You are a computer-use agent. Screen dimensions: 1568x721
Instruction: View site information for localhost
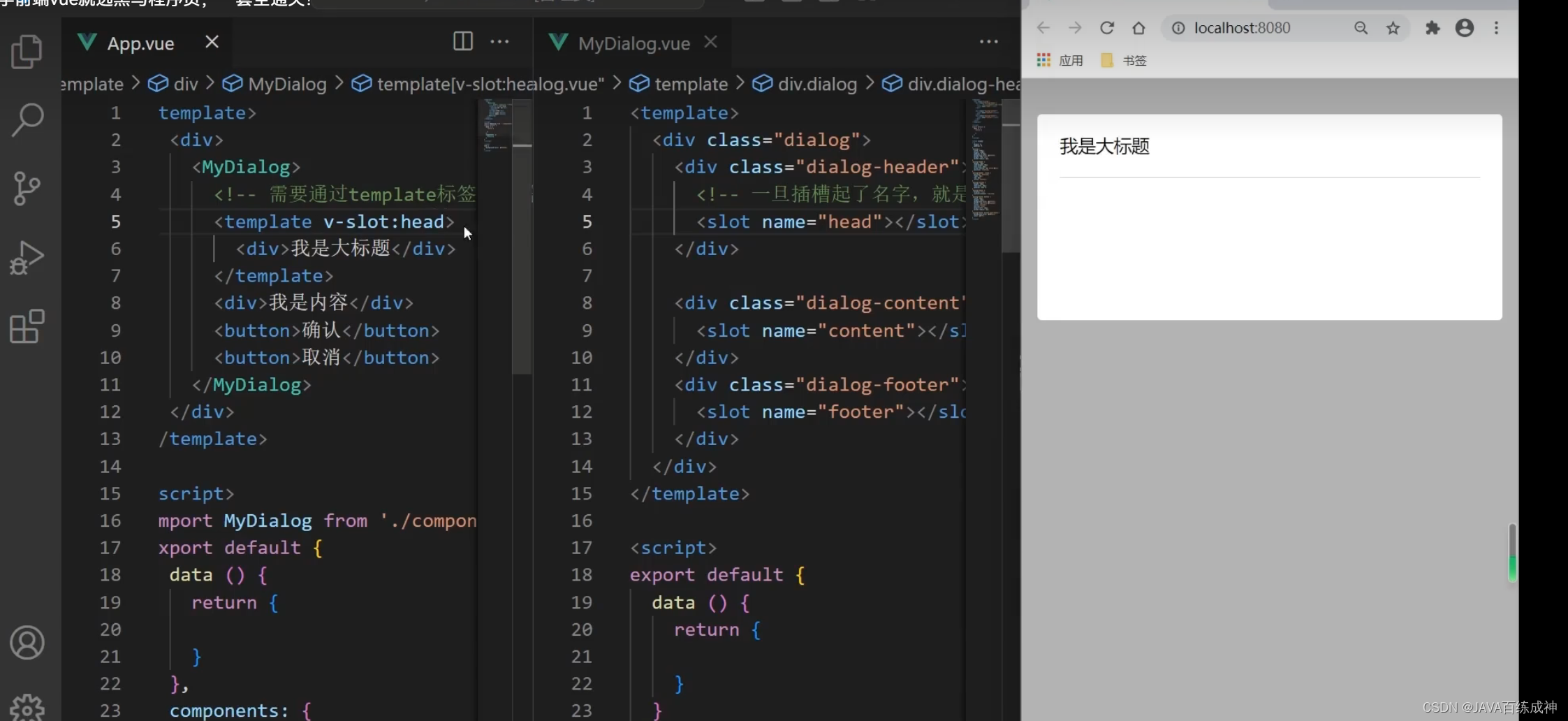(x=1178, y=28)
